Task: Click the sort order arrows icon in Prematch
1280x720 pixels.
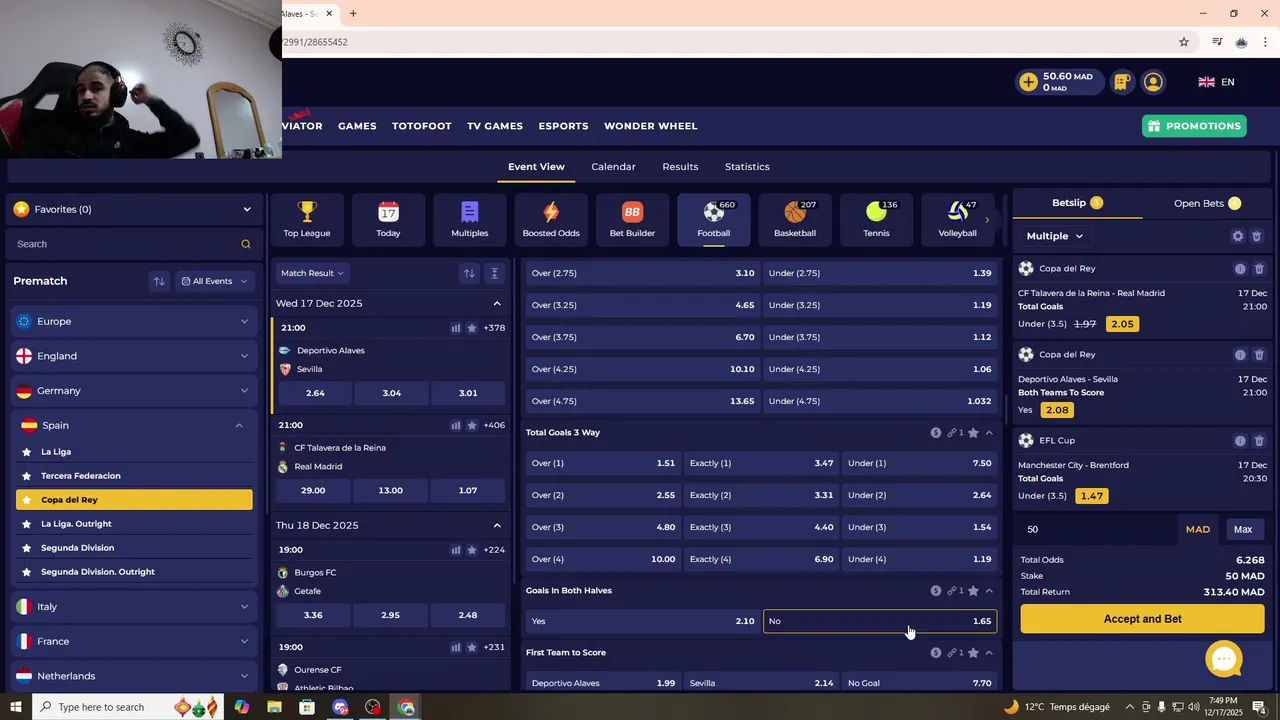Action: click(x=159, y=281)
